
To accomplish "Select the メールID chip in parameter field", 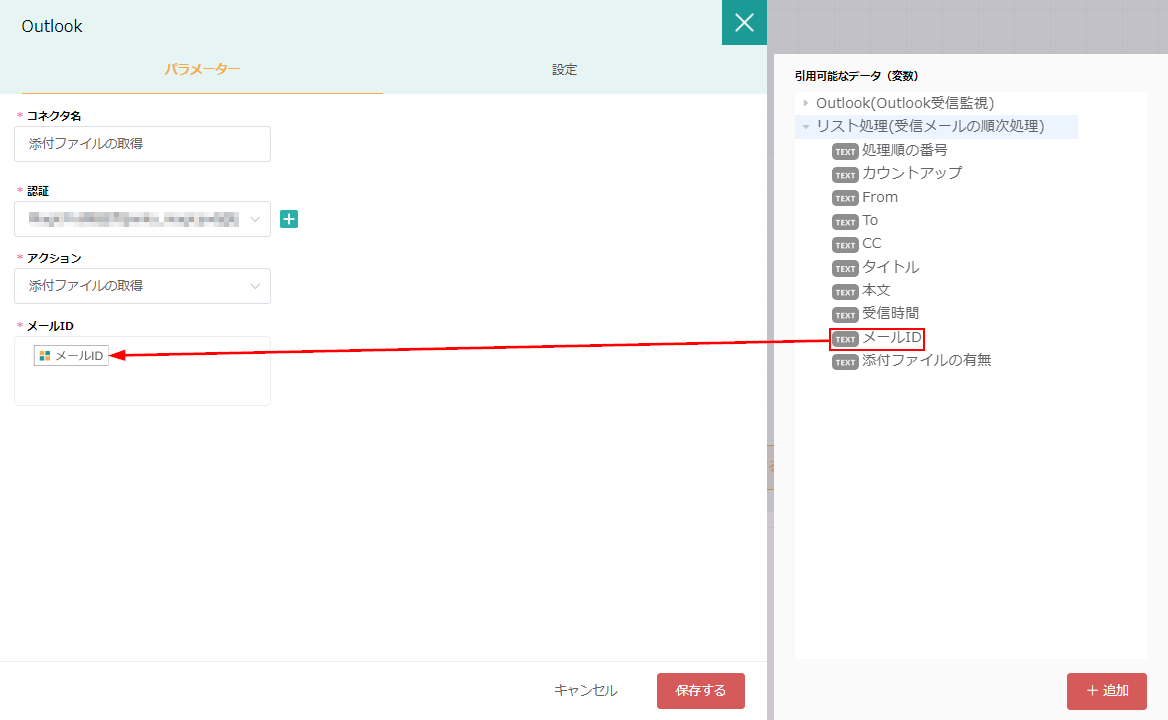I will (x=72, y=356).
